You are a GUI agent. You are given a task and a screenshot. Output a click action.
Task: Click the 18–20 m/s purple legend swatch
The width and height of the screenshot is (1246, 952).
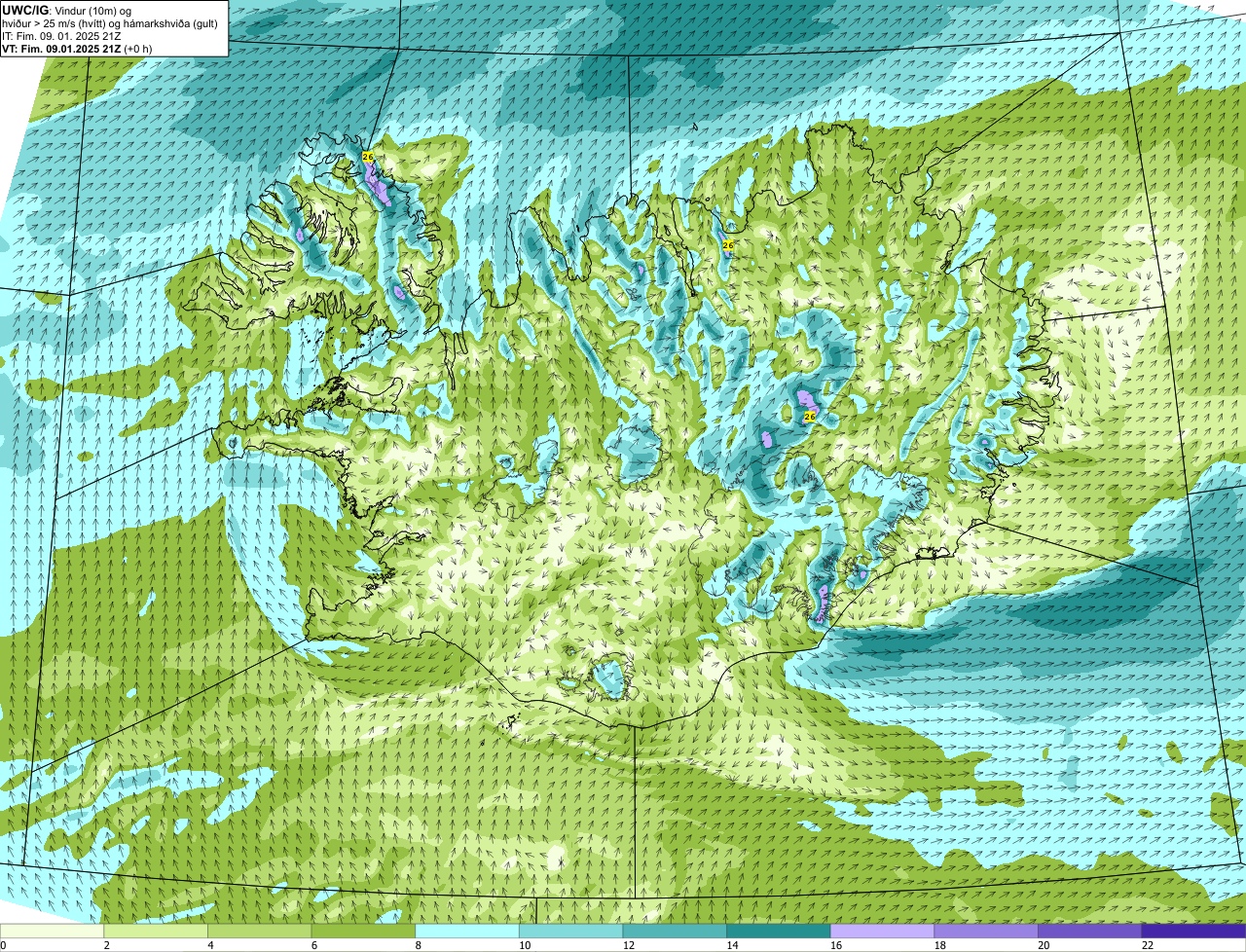pos(986,931)
